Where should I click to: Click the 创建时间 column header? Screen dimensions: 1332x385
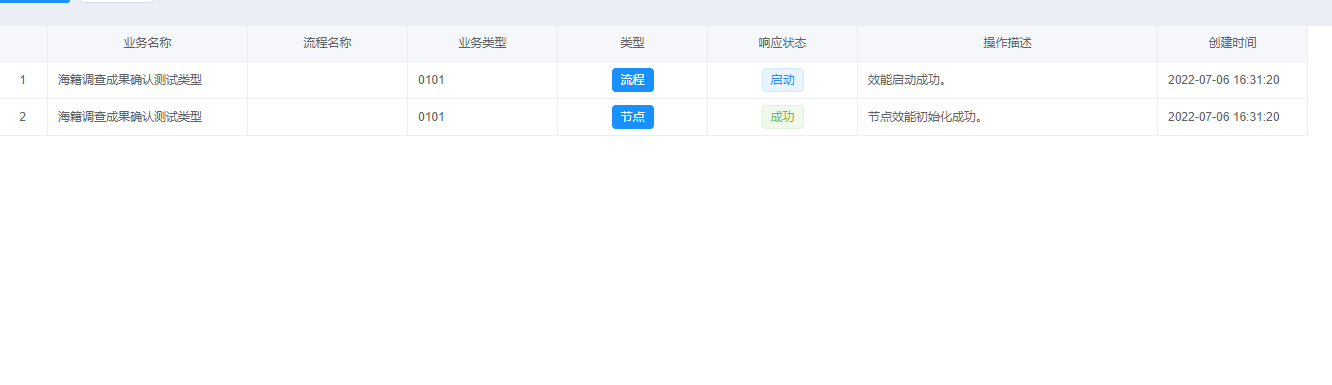[x=1232, y=43]
